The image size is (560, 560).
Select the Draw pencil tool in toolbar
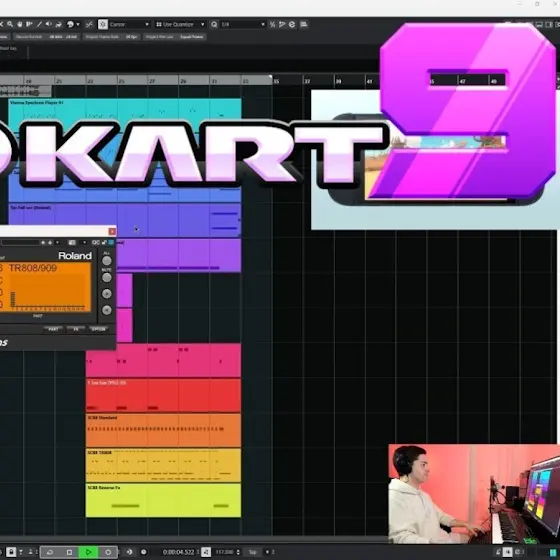(39, 24)
